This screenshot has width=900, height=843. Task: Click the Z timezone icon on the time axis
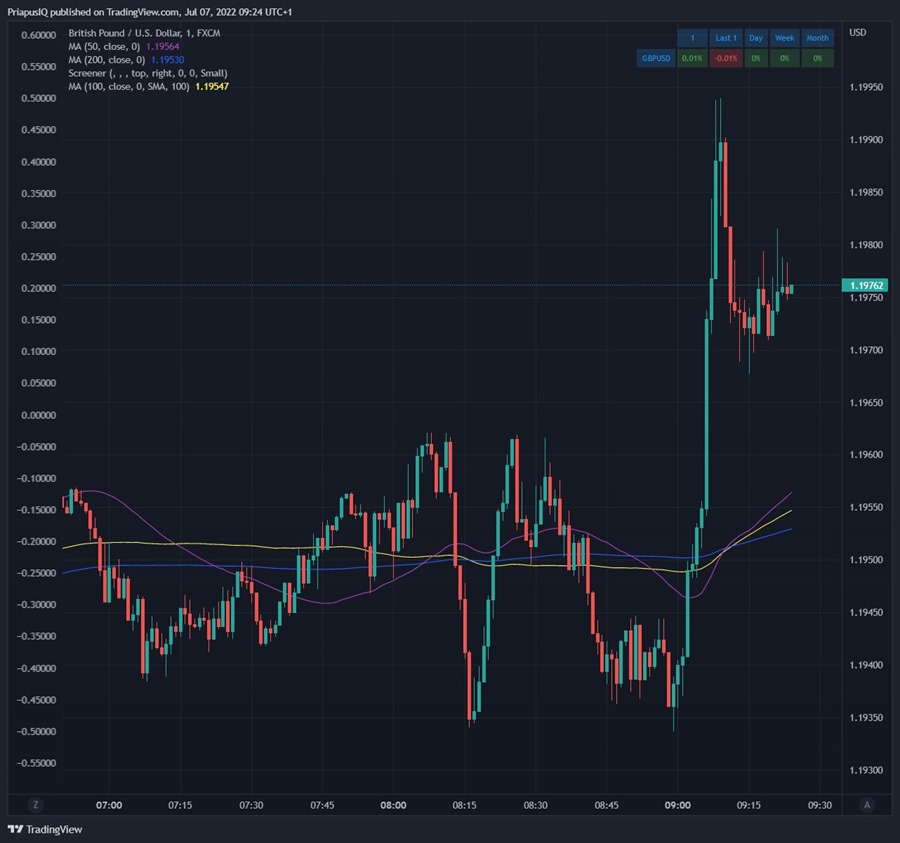pyautogui.click(x=36, y=804)
